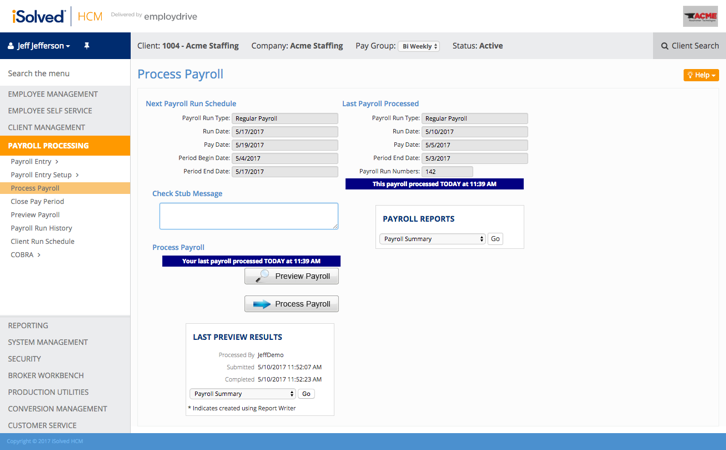Screen dimensions: 726x450
Task: Expand the Payroll Entry Setup submenu
Action: (44, 175)
